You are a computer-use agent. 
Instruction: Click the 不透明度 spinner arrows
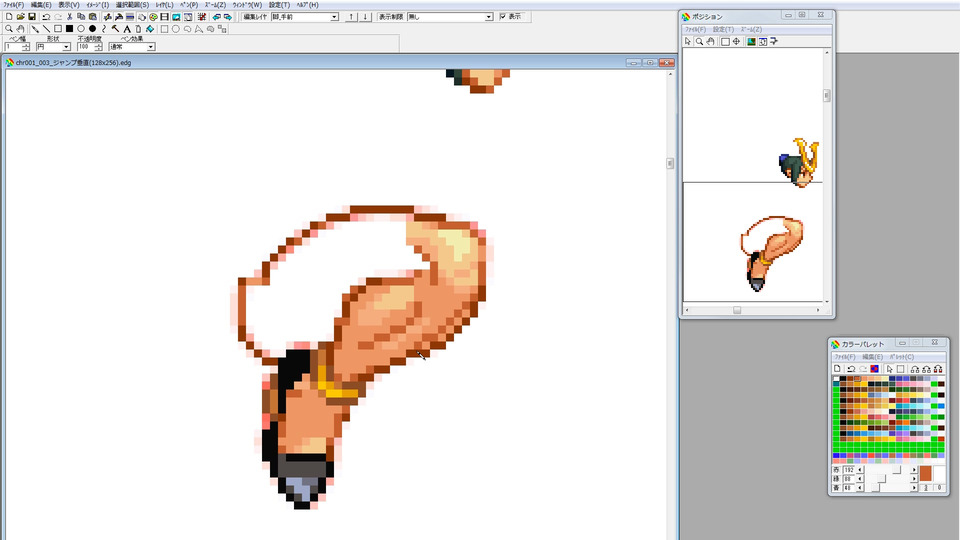[x=98, y=47]
